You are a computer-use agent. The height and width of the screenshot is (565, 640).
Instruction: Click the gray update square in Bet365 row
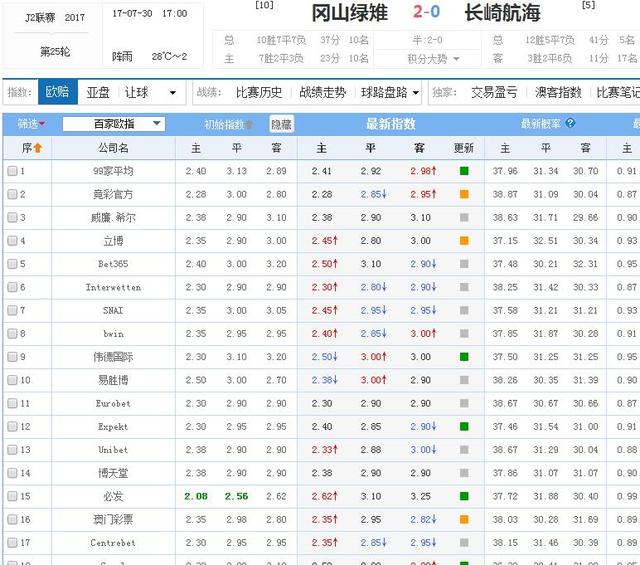pyautogui.click(x=464, y=264)
